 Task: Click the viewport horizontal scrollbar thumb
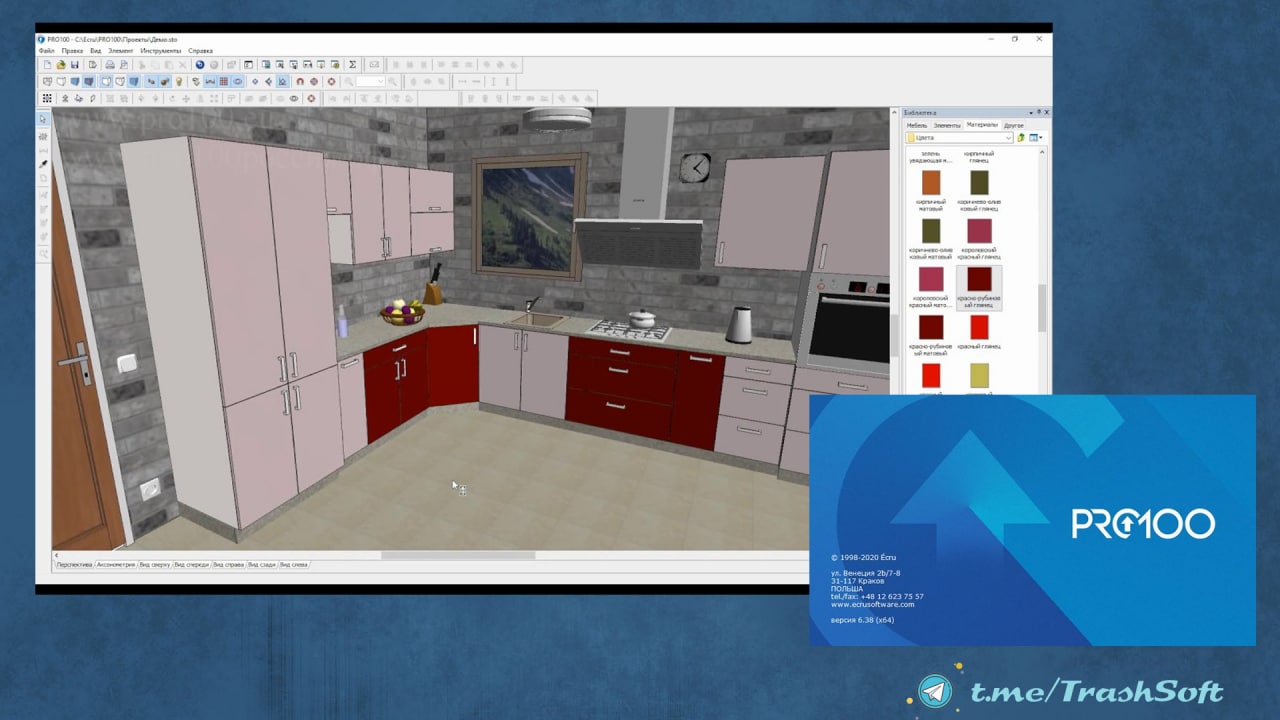(457, 555)
